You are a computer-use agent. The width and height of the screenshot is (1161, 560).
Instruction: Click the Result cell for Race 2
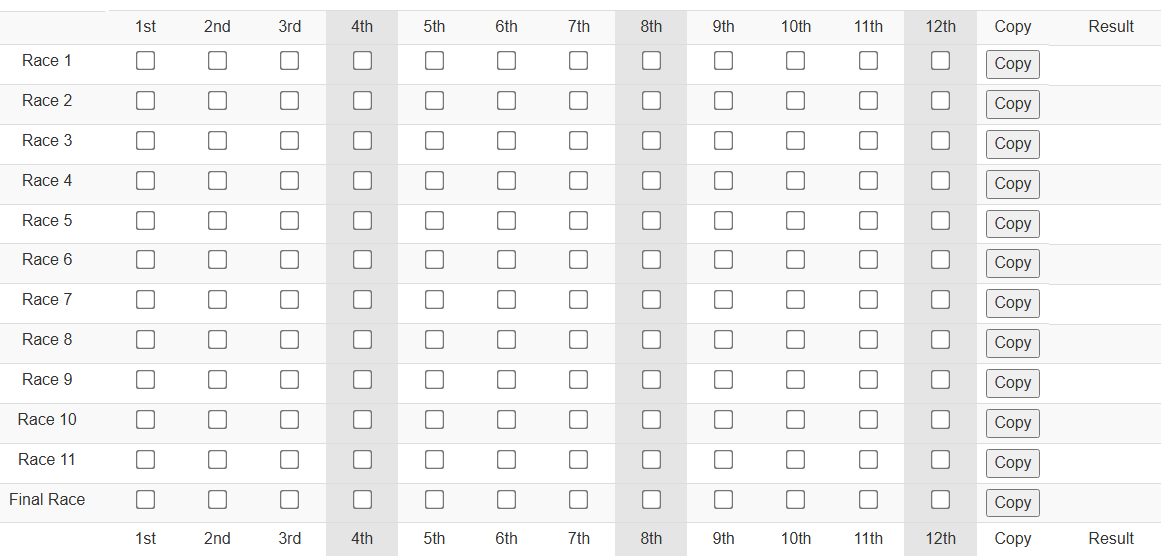[x=1110, y=104]
